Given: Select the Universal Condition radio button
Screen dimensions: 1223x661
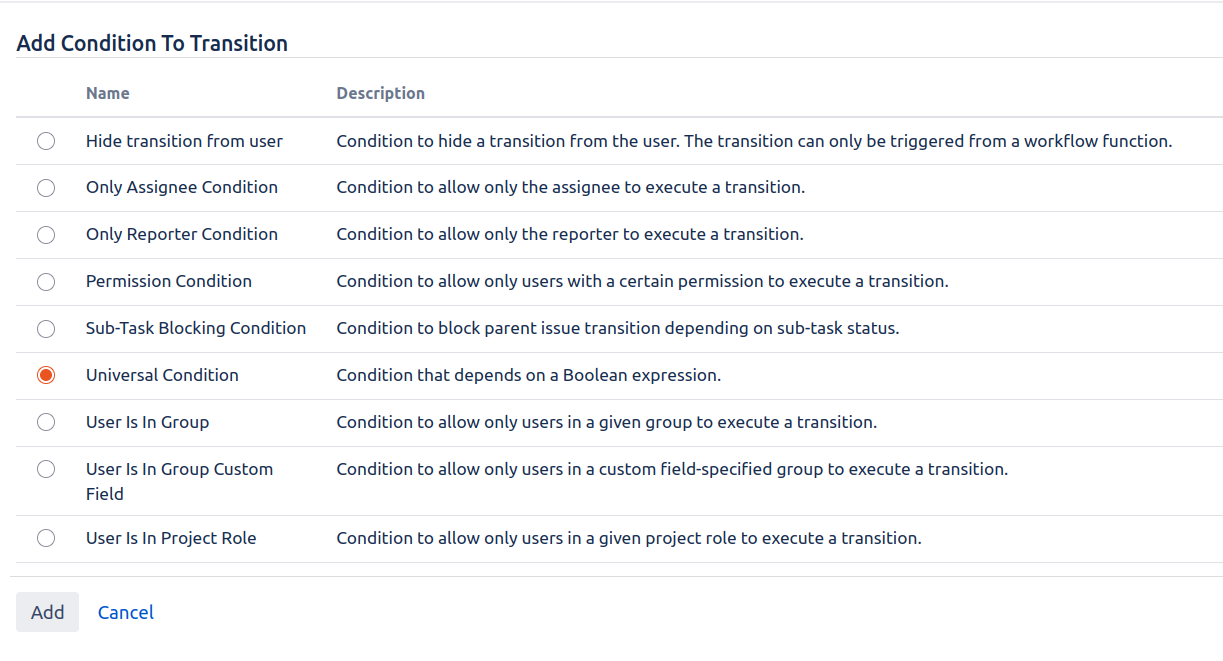Looking at the screenshot, I should click(x=46, y=375).
